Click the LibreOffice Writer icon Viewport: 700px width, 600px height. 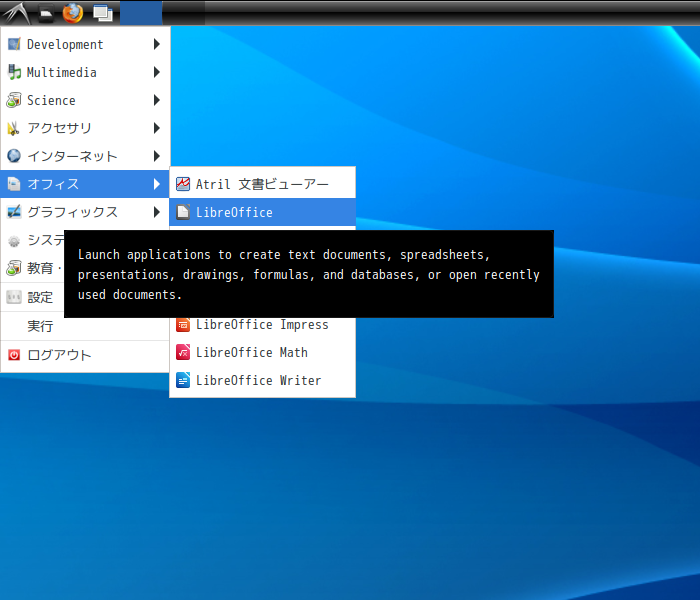click(183, 380)
